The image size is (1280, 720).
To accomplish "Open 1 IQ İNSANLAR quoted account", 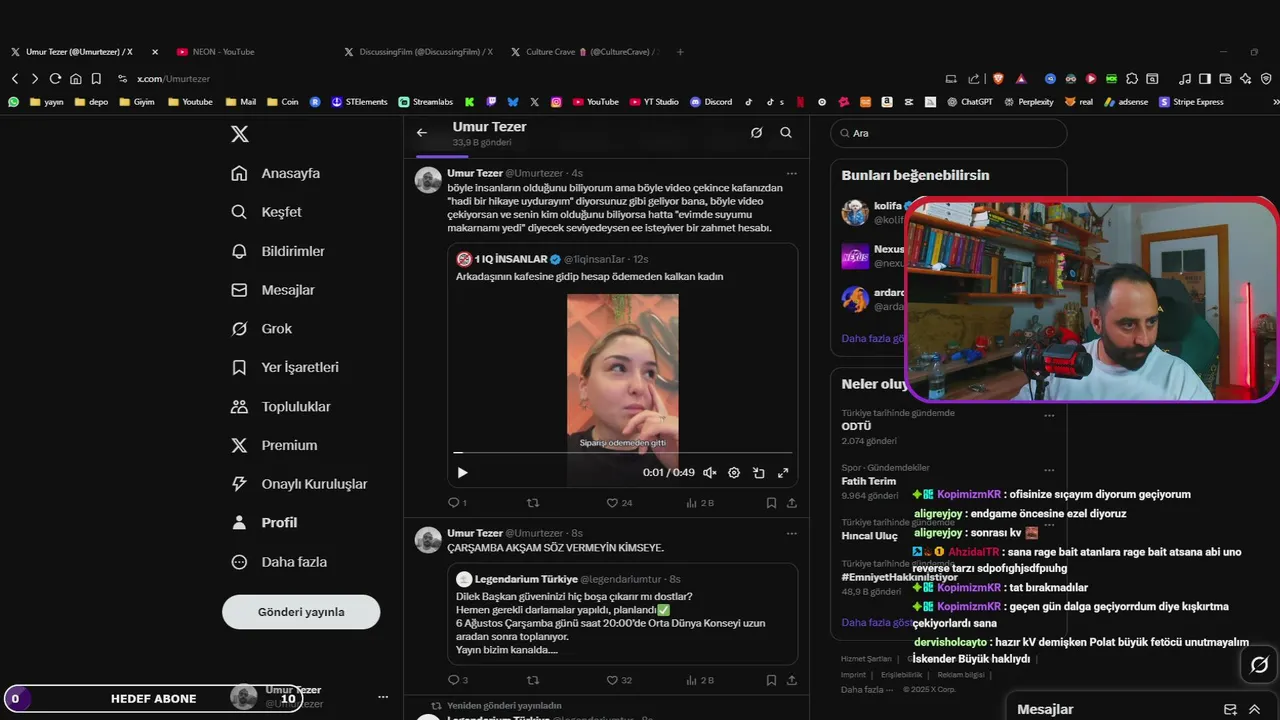I will (511, 259).
